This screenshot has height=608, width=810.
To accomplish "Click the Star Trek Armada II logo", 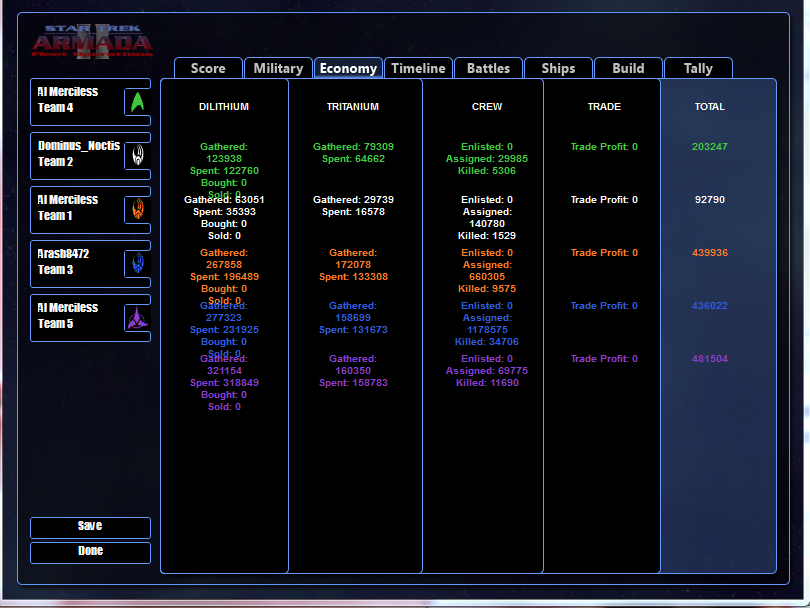I will pos(92,42).
